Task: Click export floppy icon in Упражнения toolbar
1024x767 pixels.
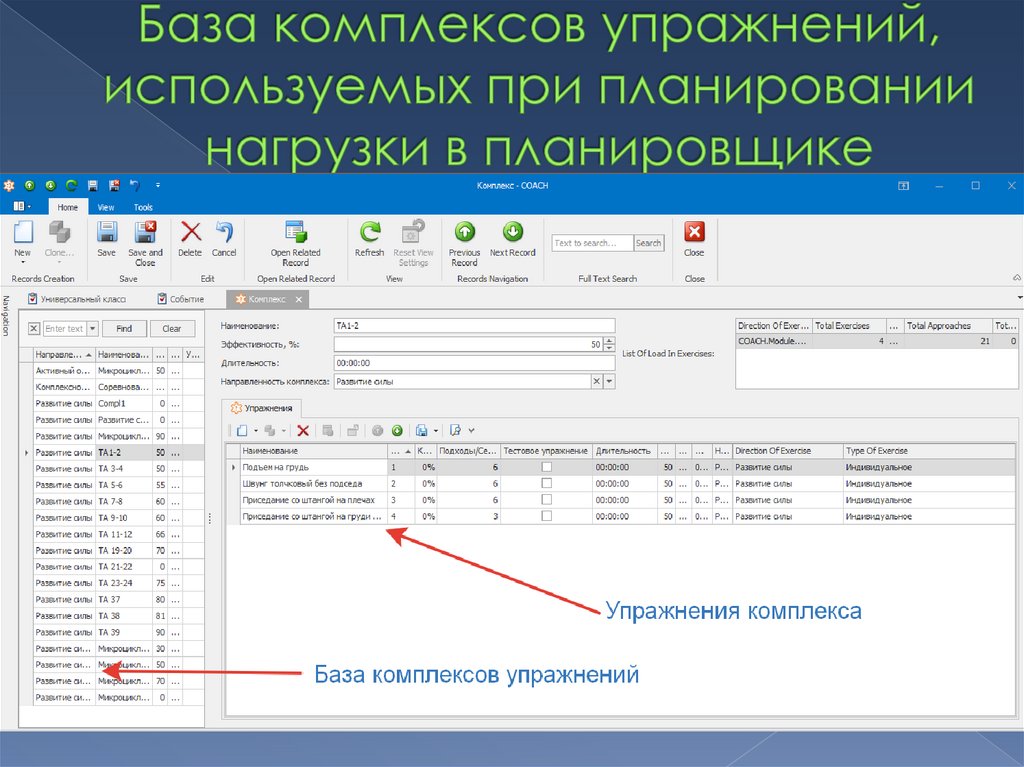Action: [422, 431]
